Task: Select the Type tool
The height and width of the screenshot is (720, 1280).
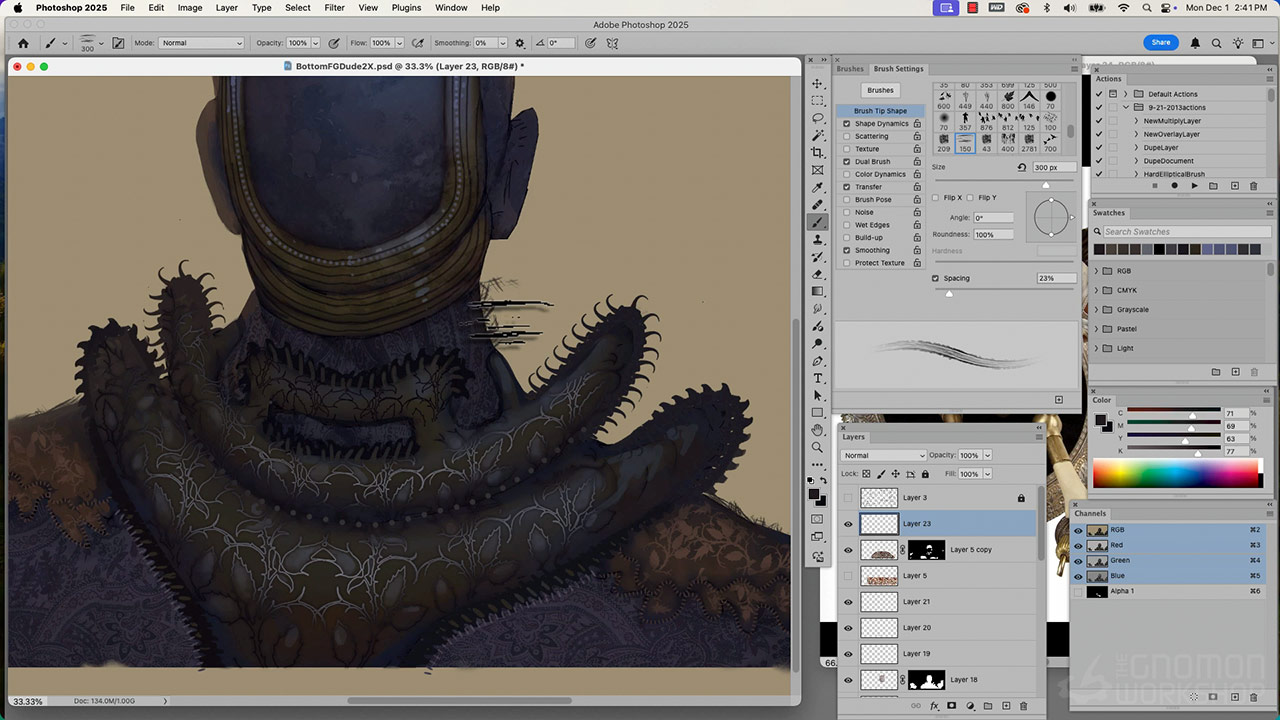Action: coord(818,378)
